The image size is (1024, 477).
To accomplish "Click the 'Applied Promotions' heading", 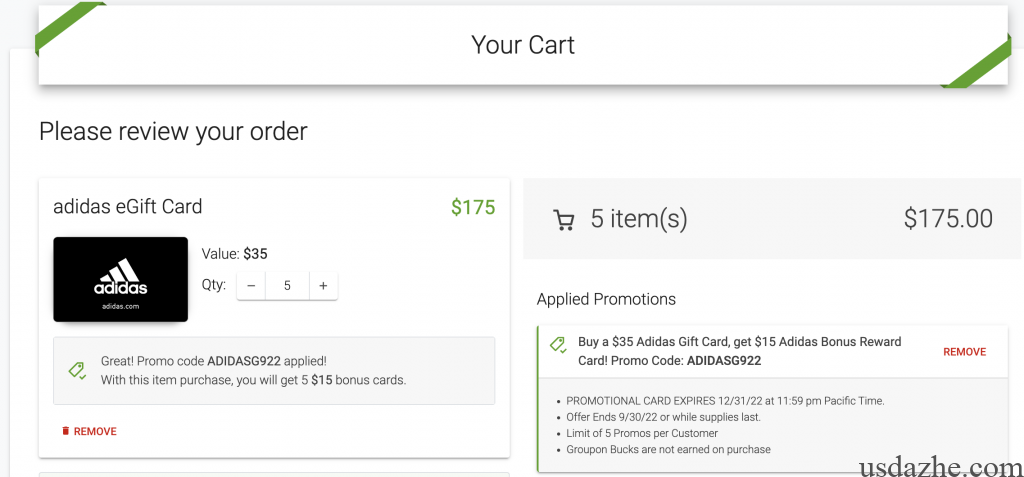I will click(x=606, y=299).
